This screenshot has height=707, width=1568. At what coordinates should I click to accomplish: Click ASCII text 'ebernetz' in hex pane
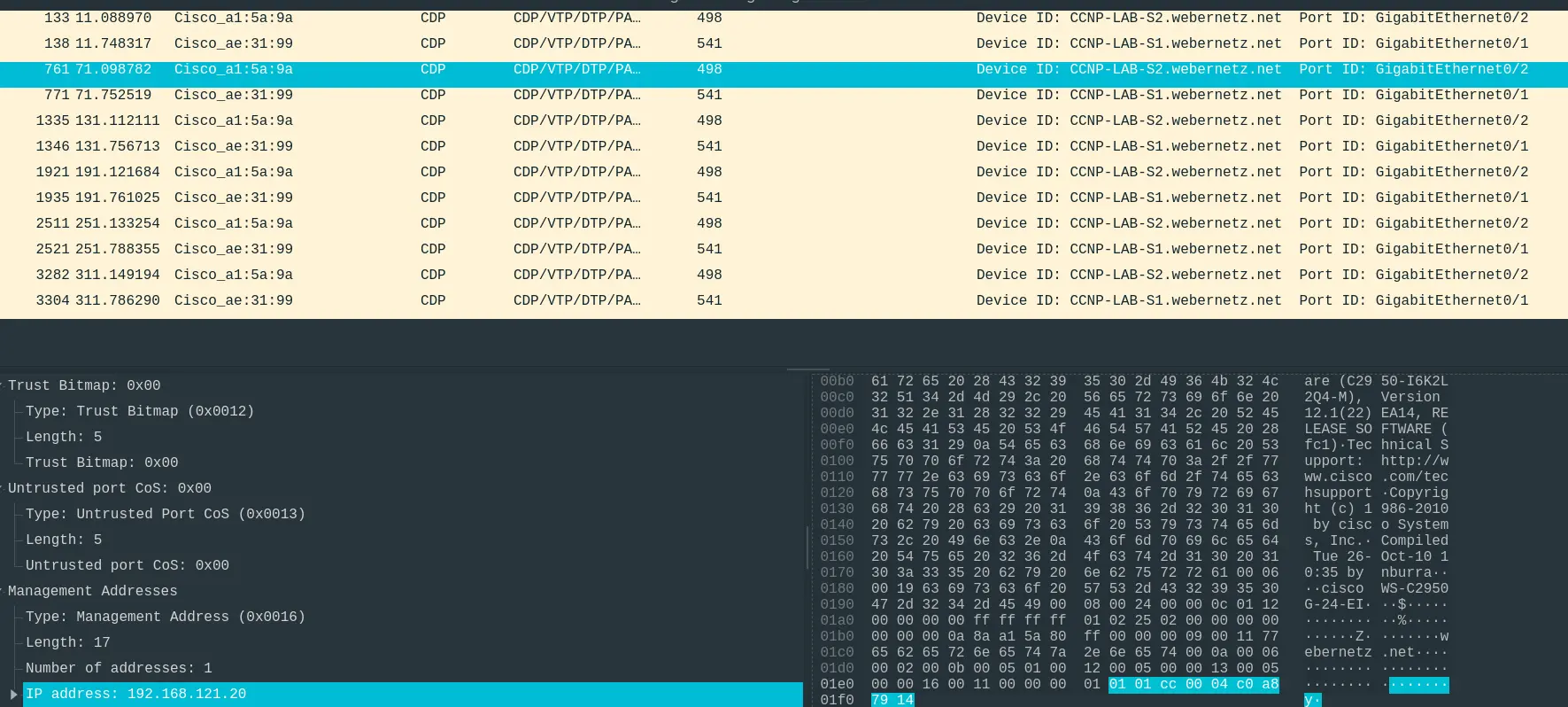[1337, 652]
